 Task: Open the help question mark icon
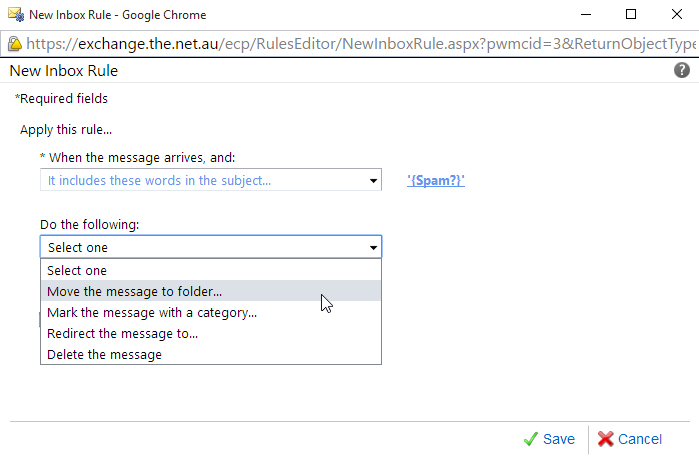tap(682, 70)
